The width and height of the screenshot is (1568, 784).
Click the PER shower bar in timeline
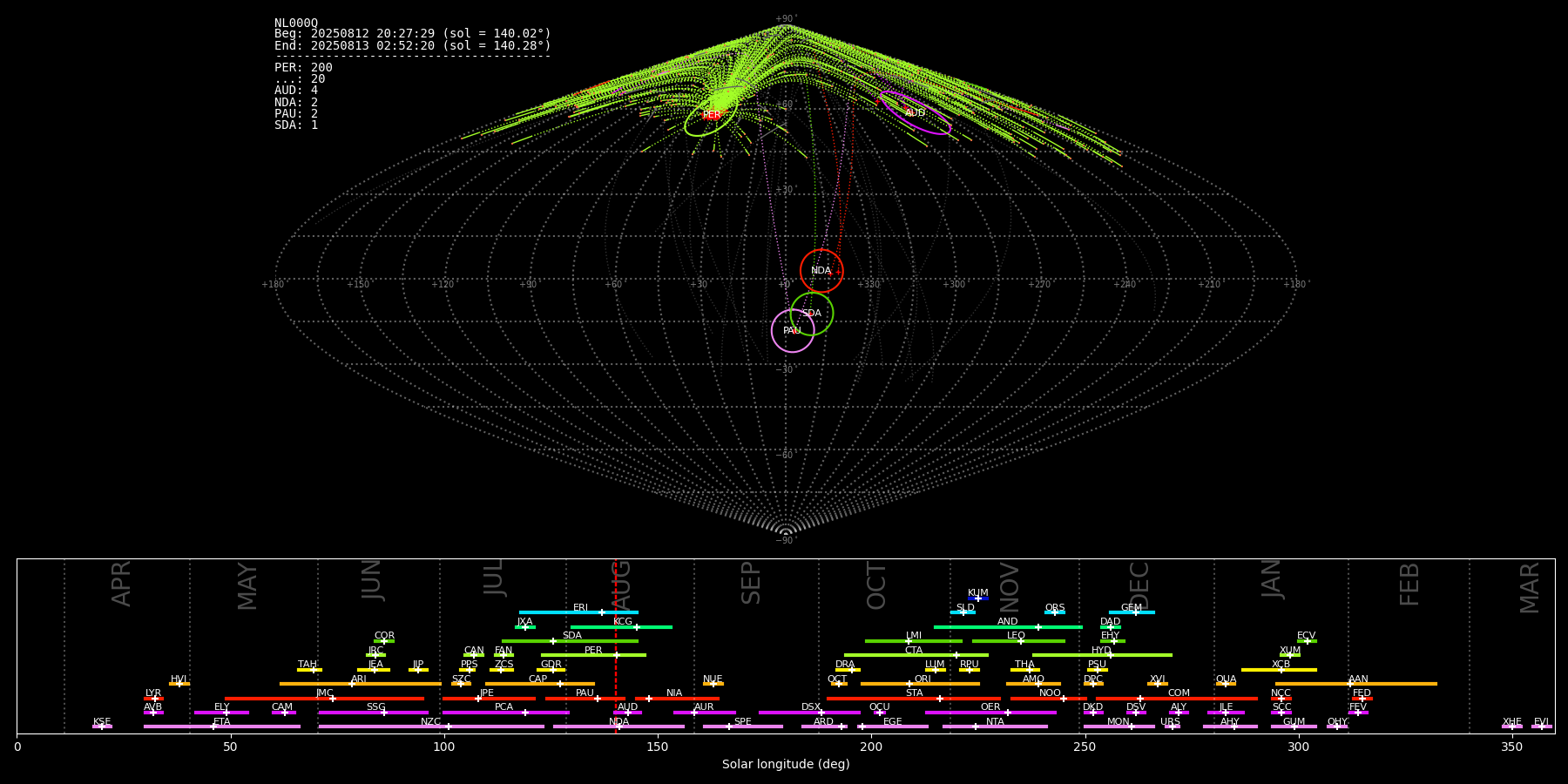tap(593, 655)
